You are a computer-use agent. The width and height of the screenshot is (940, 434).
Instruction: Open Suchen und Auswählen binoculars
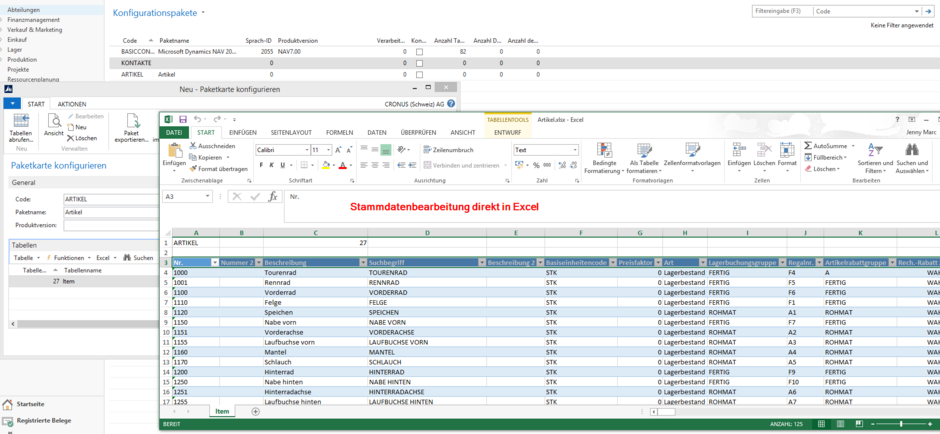(x=912, y=158)
